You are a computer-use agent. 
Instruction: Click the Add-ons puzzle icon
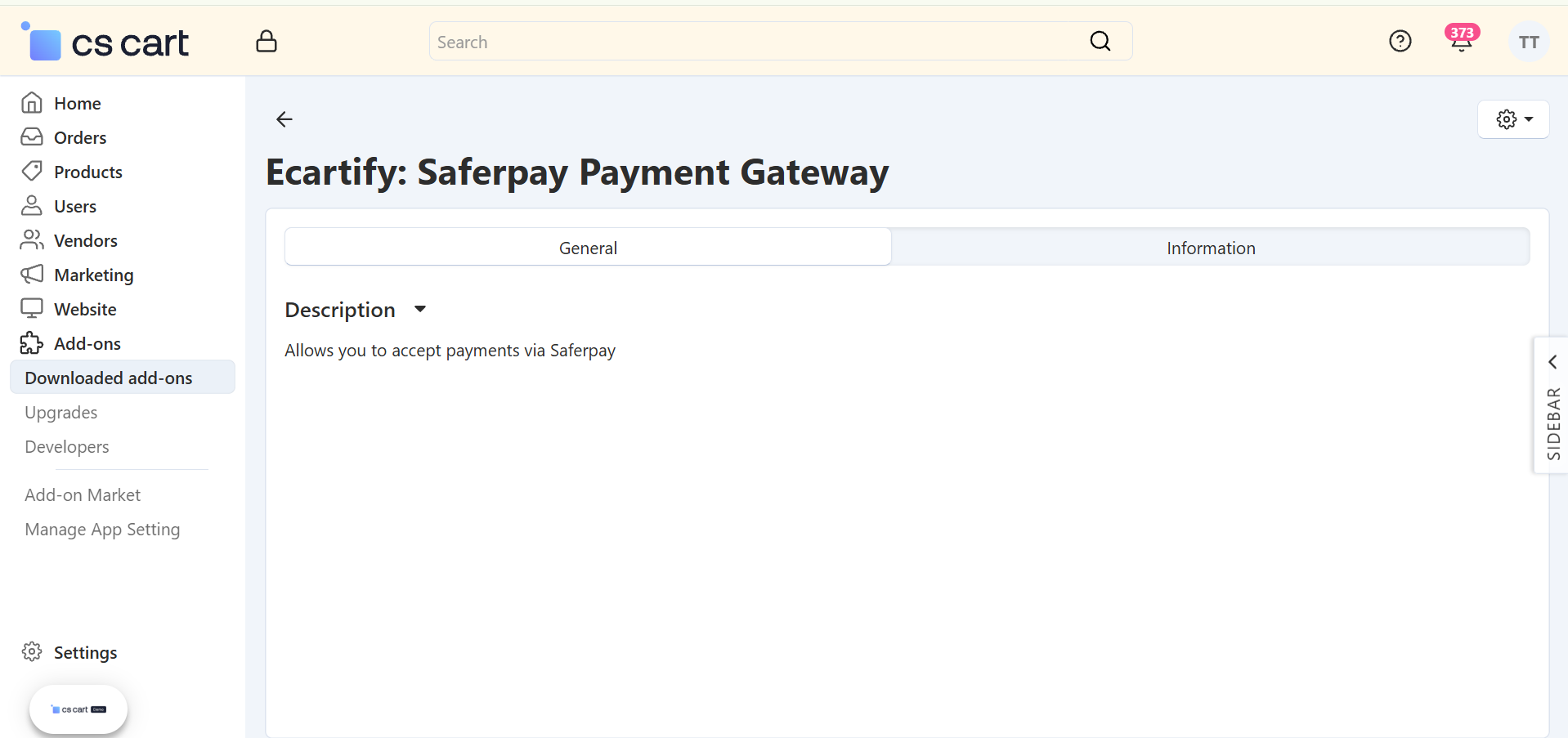click(32, 343)
